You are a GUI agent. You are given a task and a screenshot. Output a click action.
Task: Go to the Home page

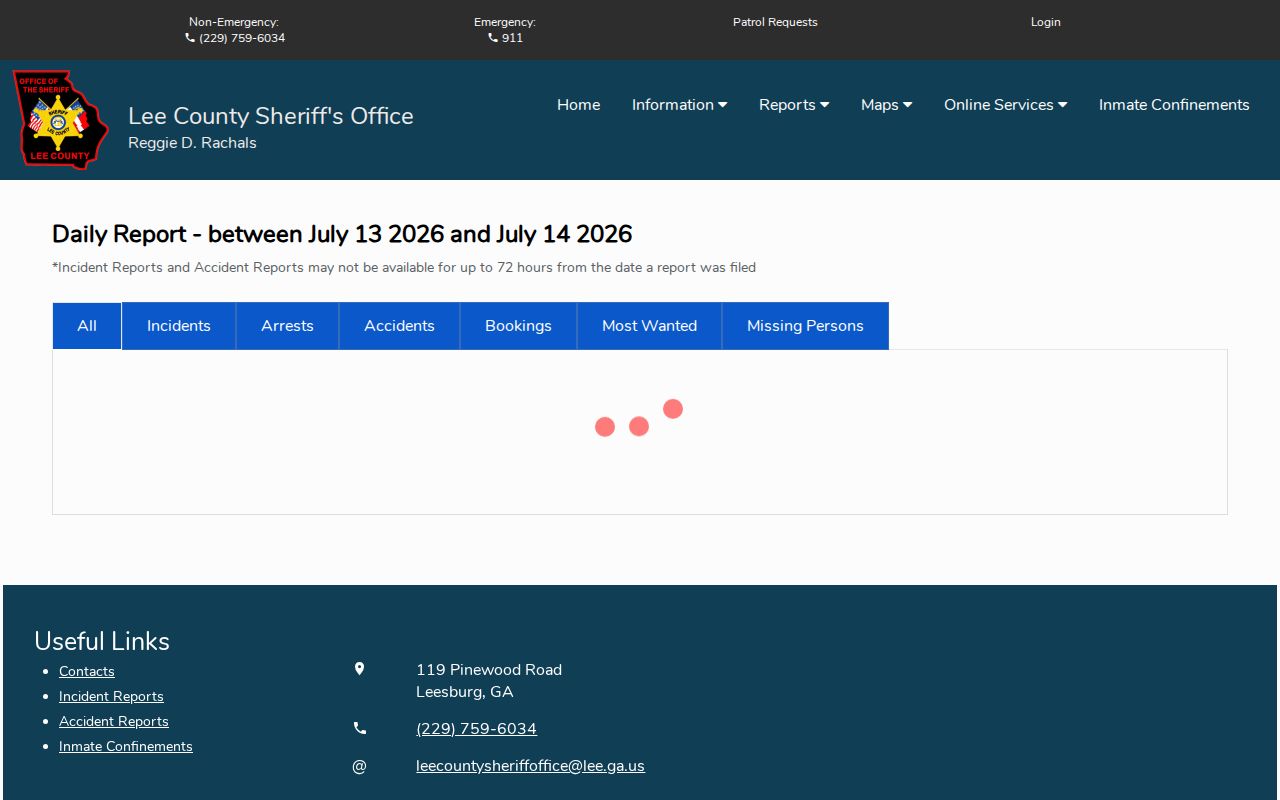tap(578, 105)
